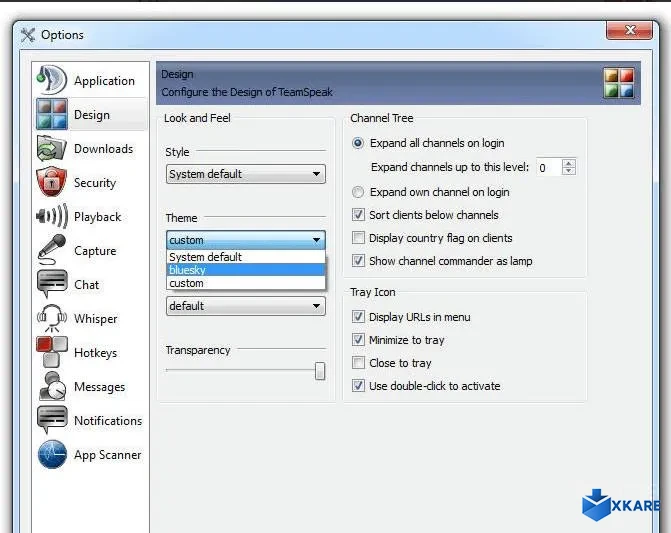Choose bluesky in Theme list

pos(246,270)
